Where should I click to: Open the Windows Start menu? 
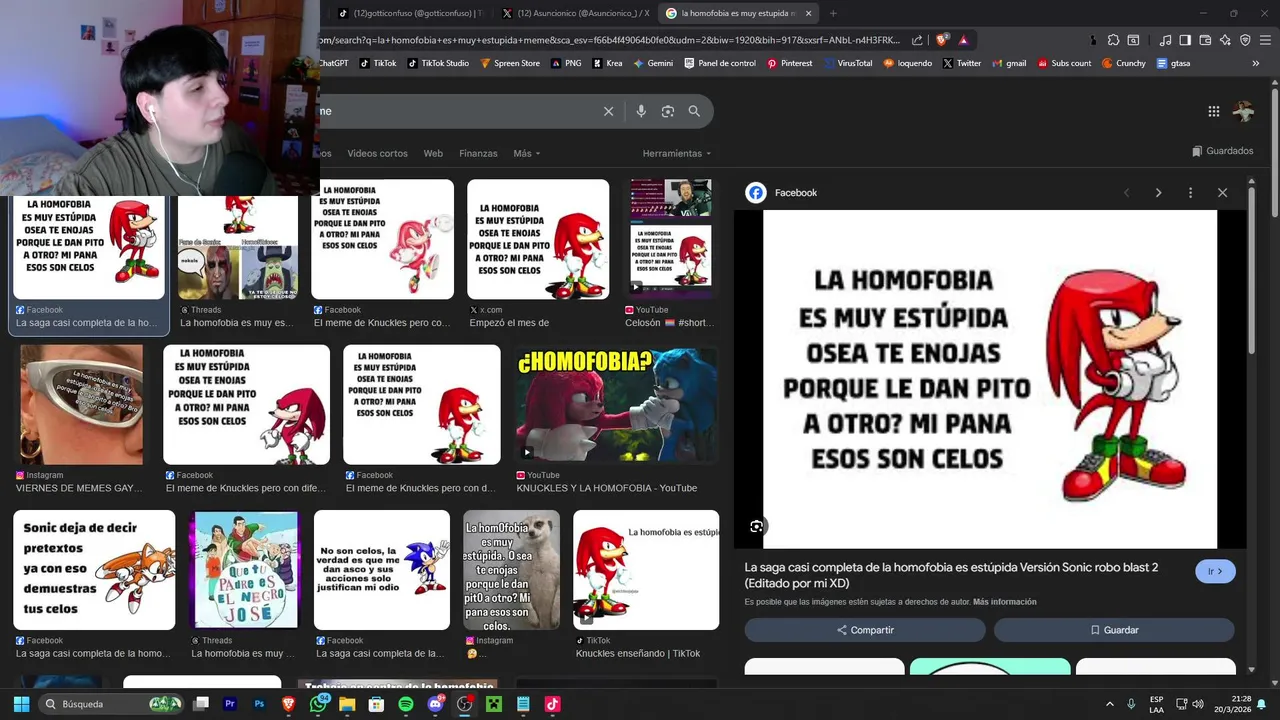21,704
